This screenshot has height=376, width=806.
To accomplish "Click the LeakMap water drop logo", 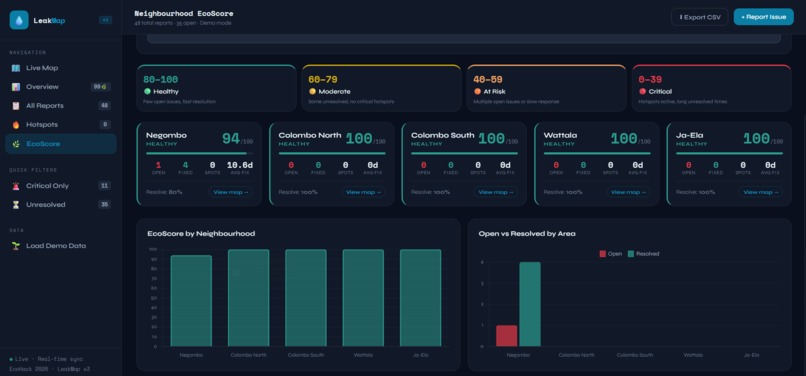I will pos(19,20).
